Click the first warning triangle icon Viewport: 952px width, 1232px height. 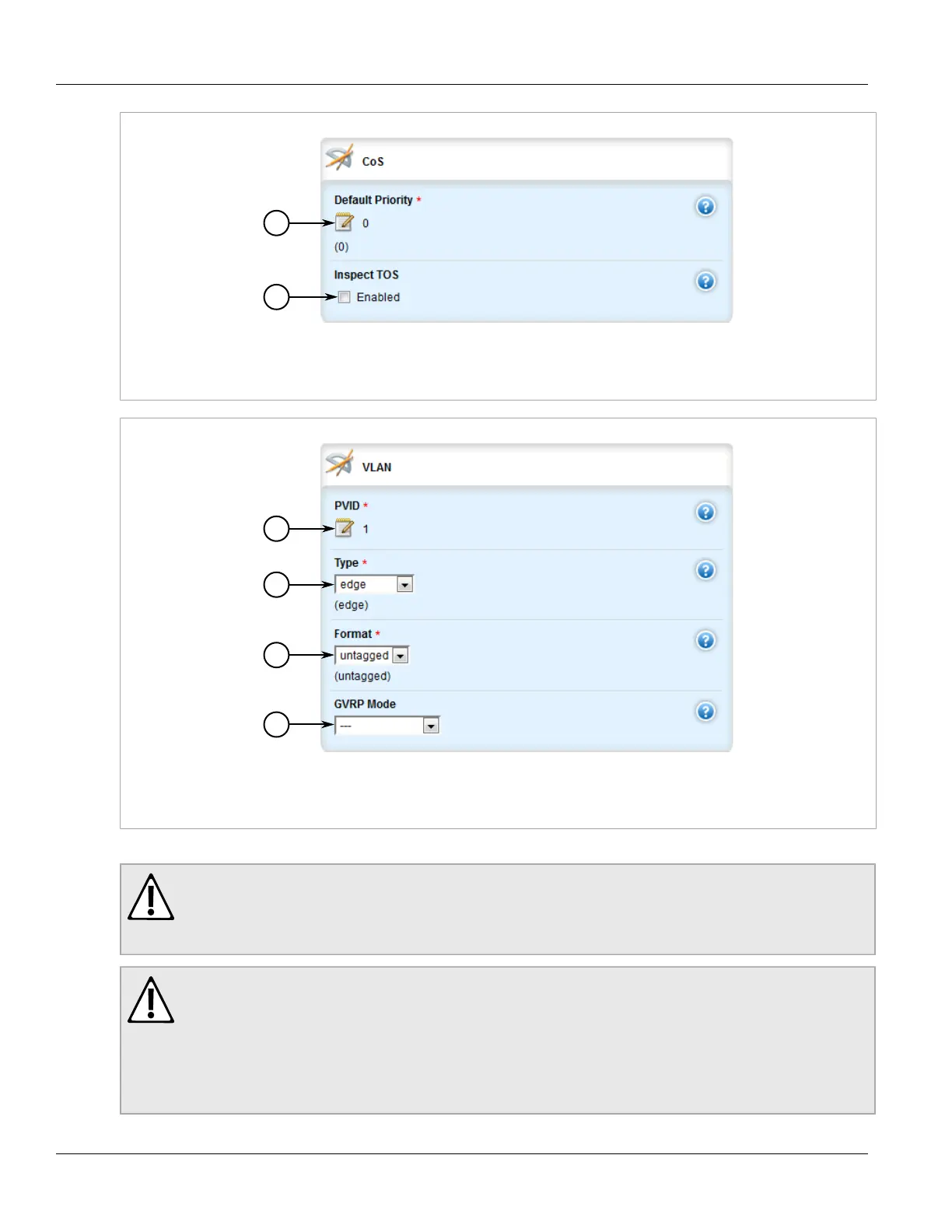tap(151, 898)
